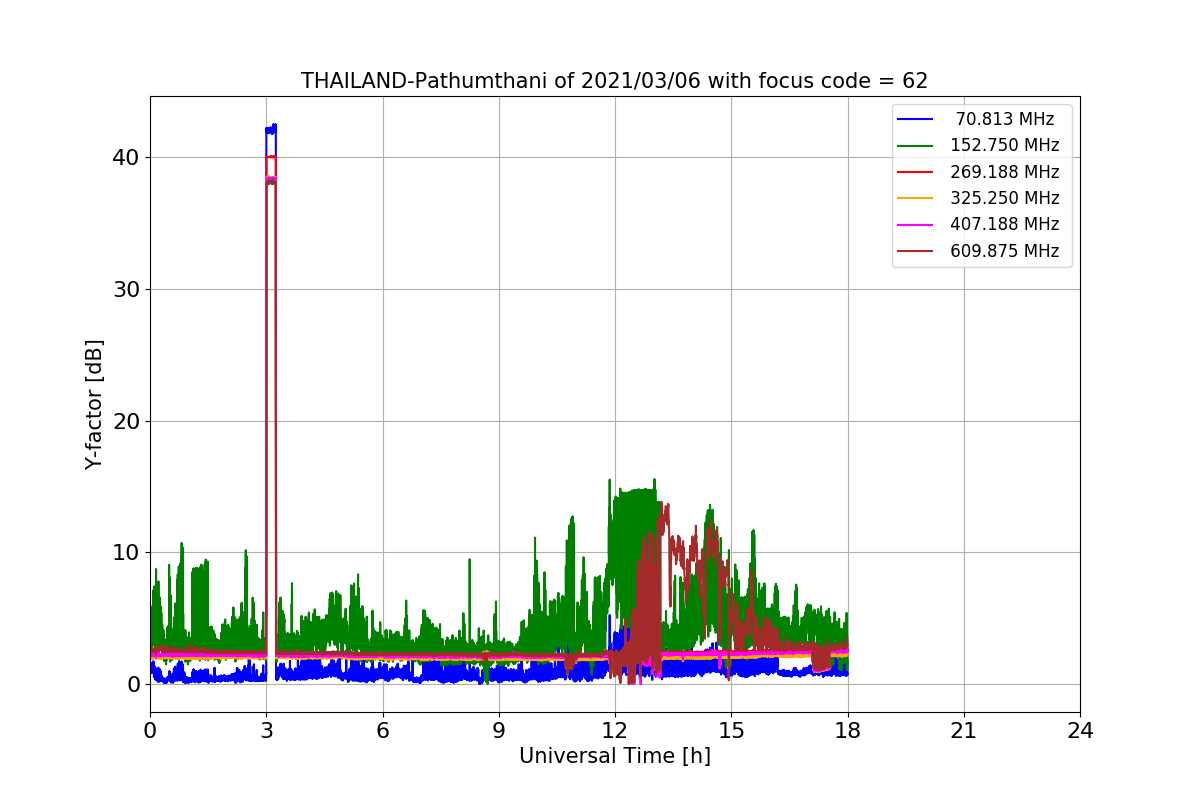Screen dimensions: 1200x800
Task: Click the 40 tick label on y-axis
Action: [127, 158]
